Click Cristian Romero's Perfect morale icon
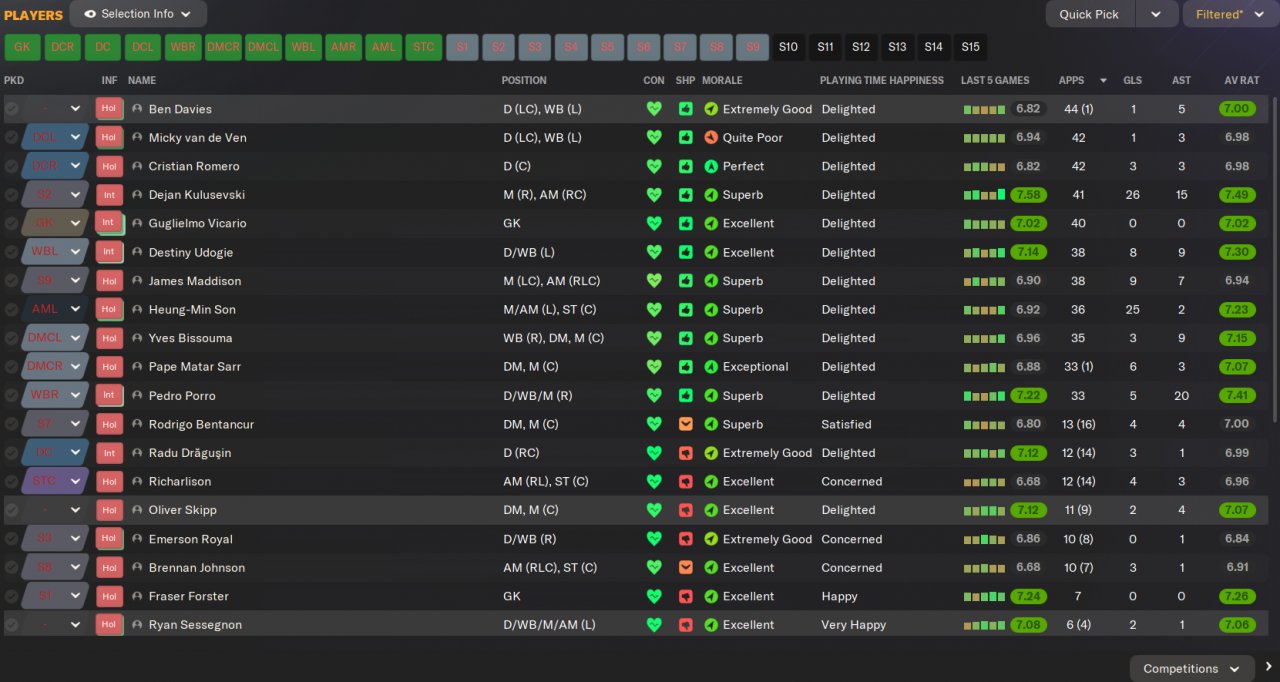Viewport: 1280px width, 682px height. click(x=711, y=166)
